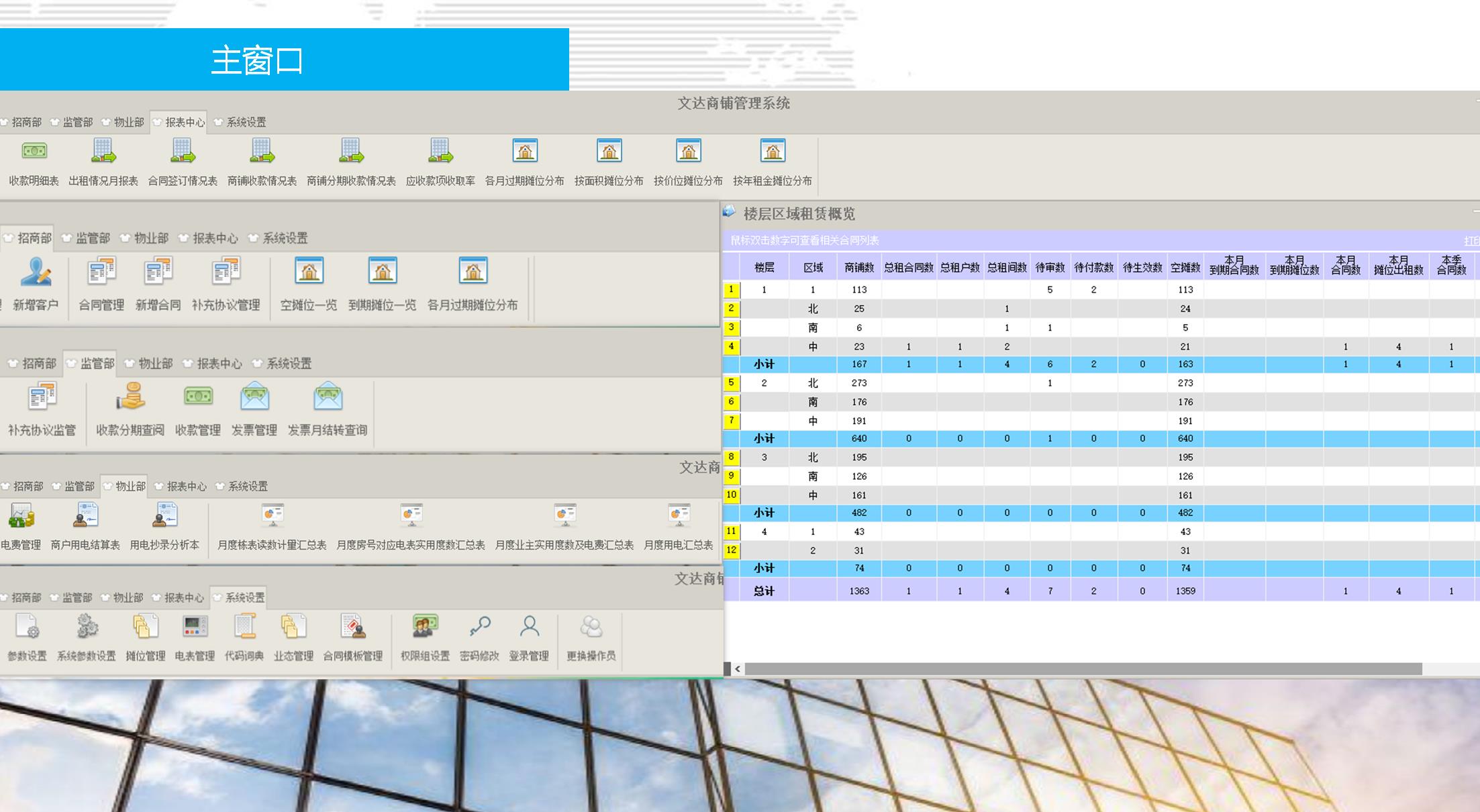This screenshot has height=812, width=1480.
Task: Click the scrollbar's left arrow button
Action: [x=738, y=669]
